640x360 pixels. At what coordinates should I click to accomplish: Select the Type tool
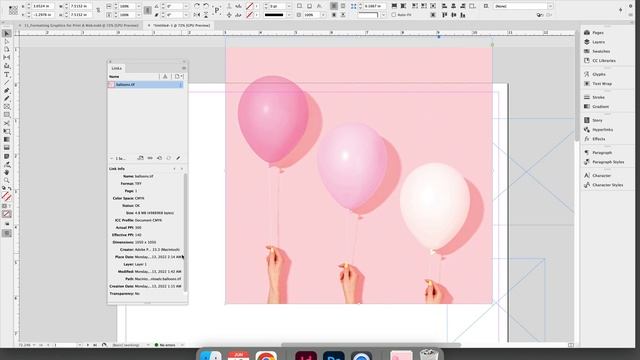tap(7, 75)
